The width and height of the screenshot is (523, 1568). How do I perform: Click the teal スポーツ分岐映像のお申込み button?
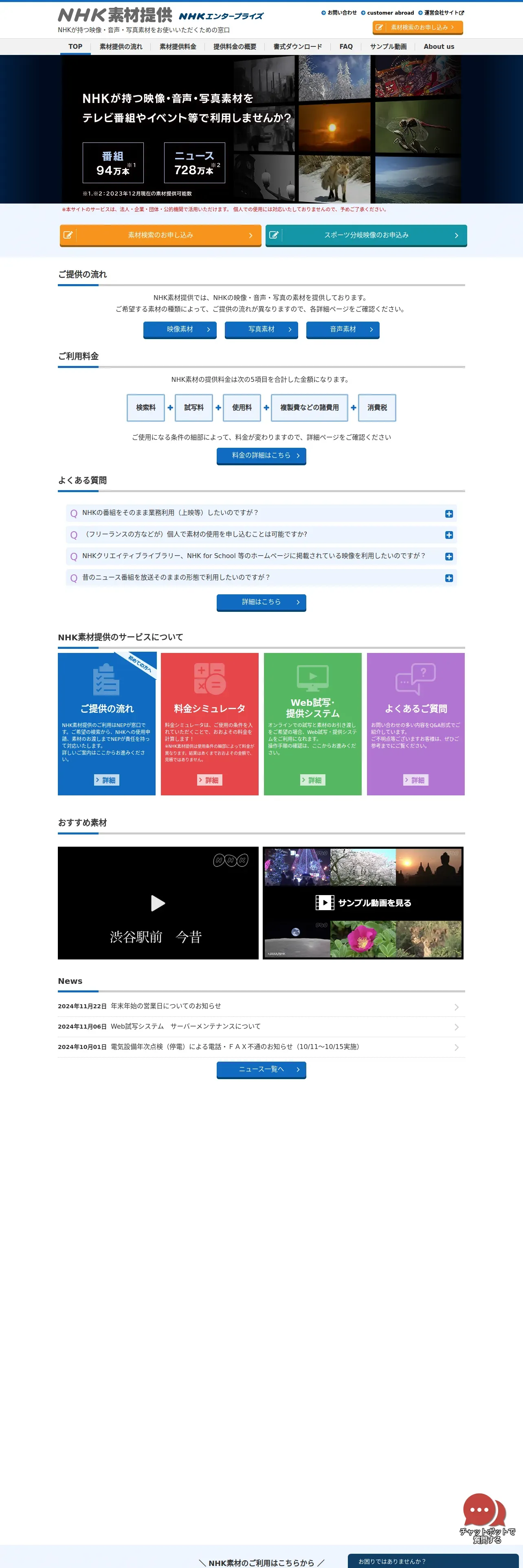[366, 235]
